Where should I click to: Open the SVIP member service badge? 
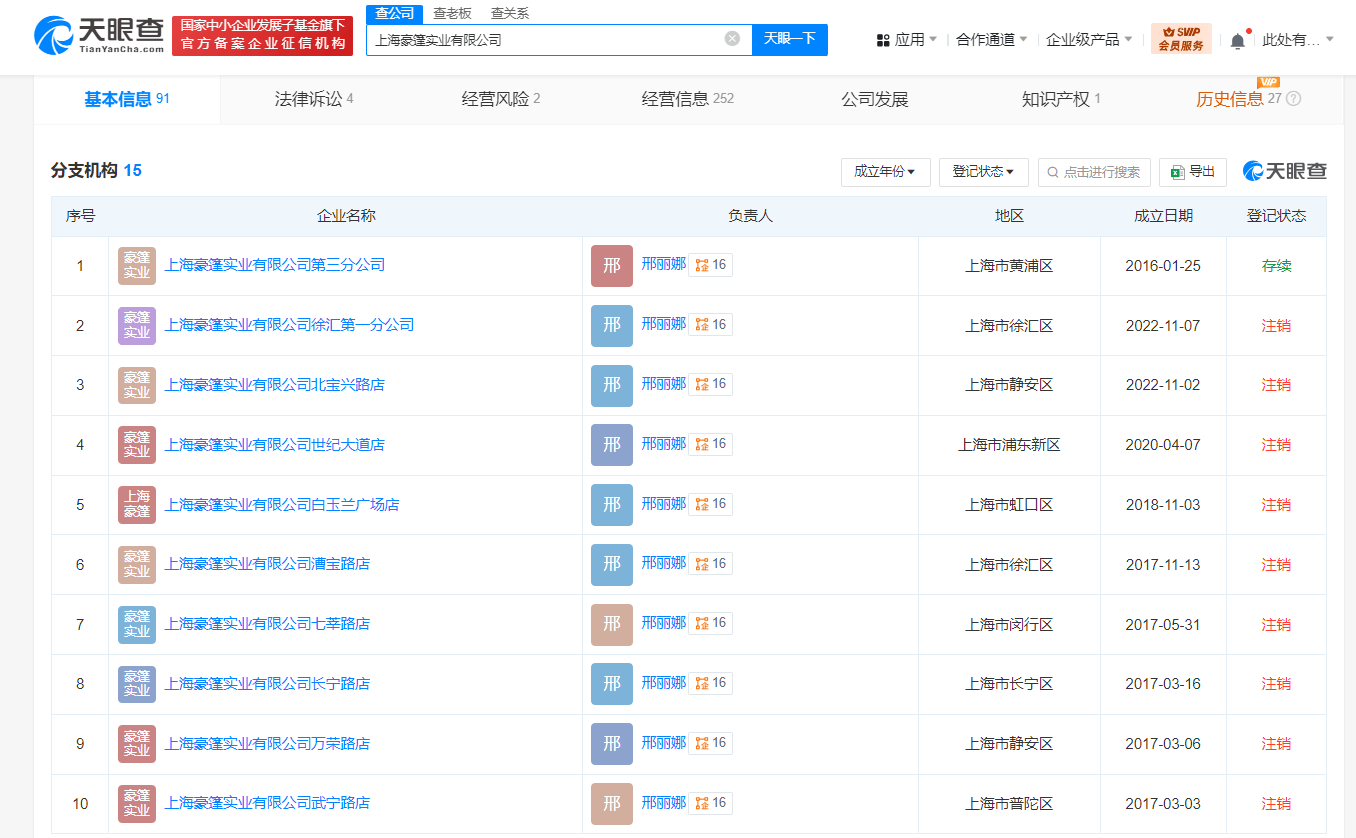click(1181, 39)
